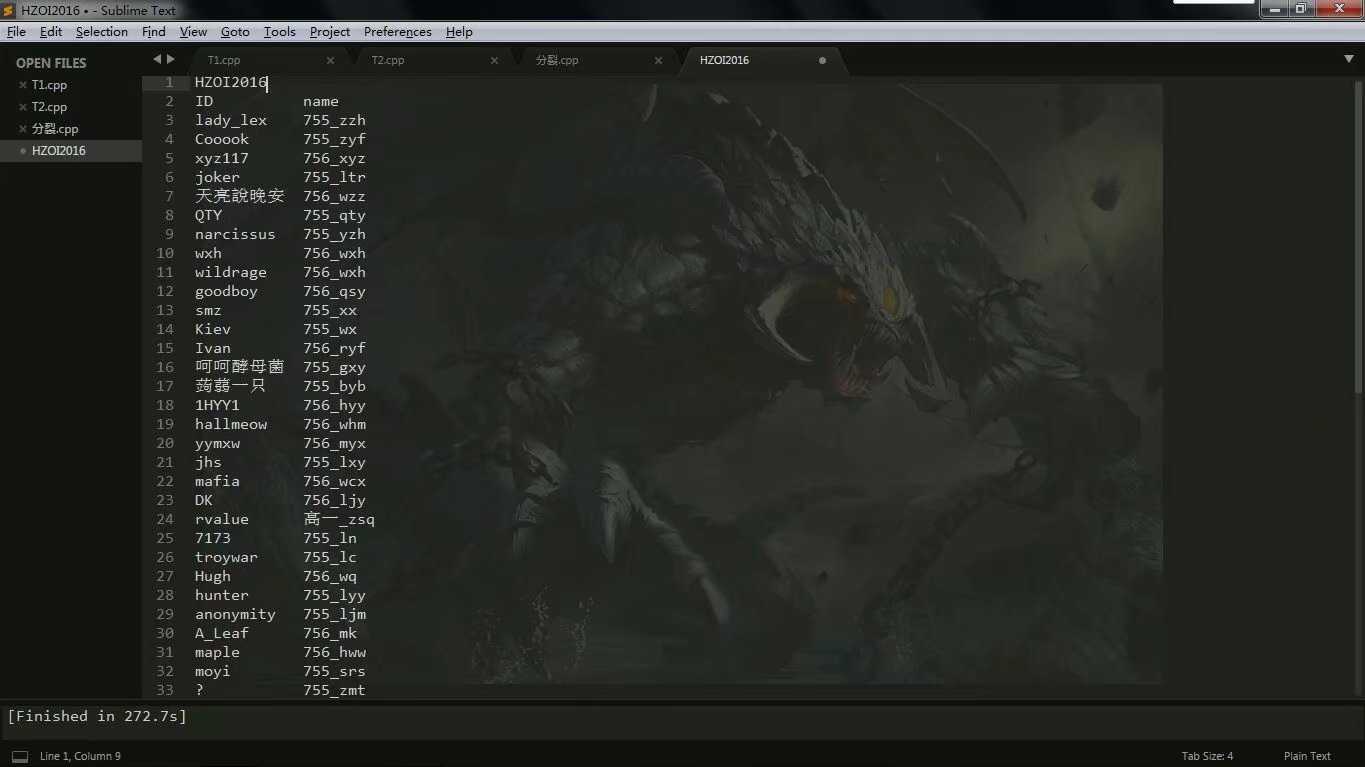Change Tab Size: 4 setting in status bar

coord(1207,756)
